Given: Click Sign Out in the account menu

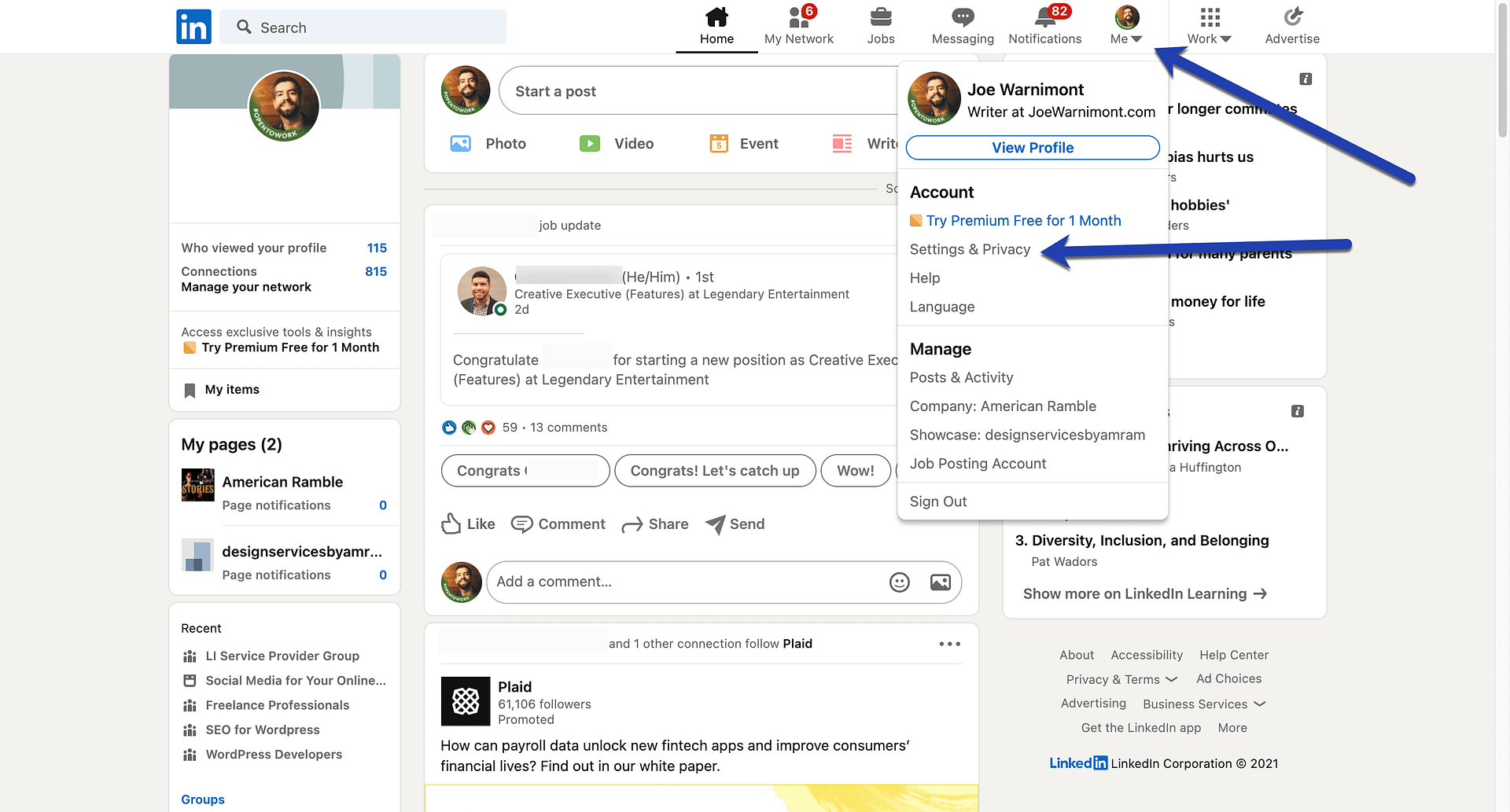Looking at the screenshot, I should (937, 501).
